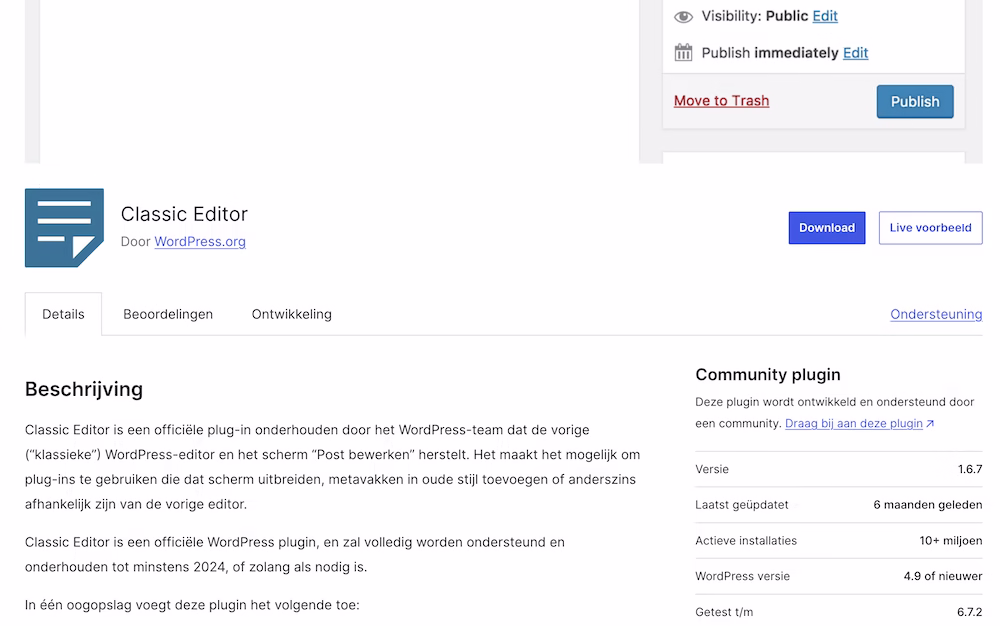Click the Visibility: Public text
The image size is (1000, 626).
[754, 16]
